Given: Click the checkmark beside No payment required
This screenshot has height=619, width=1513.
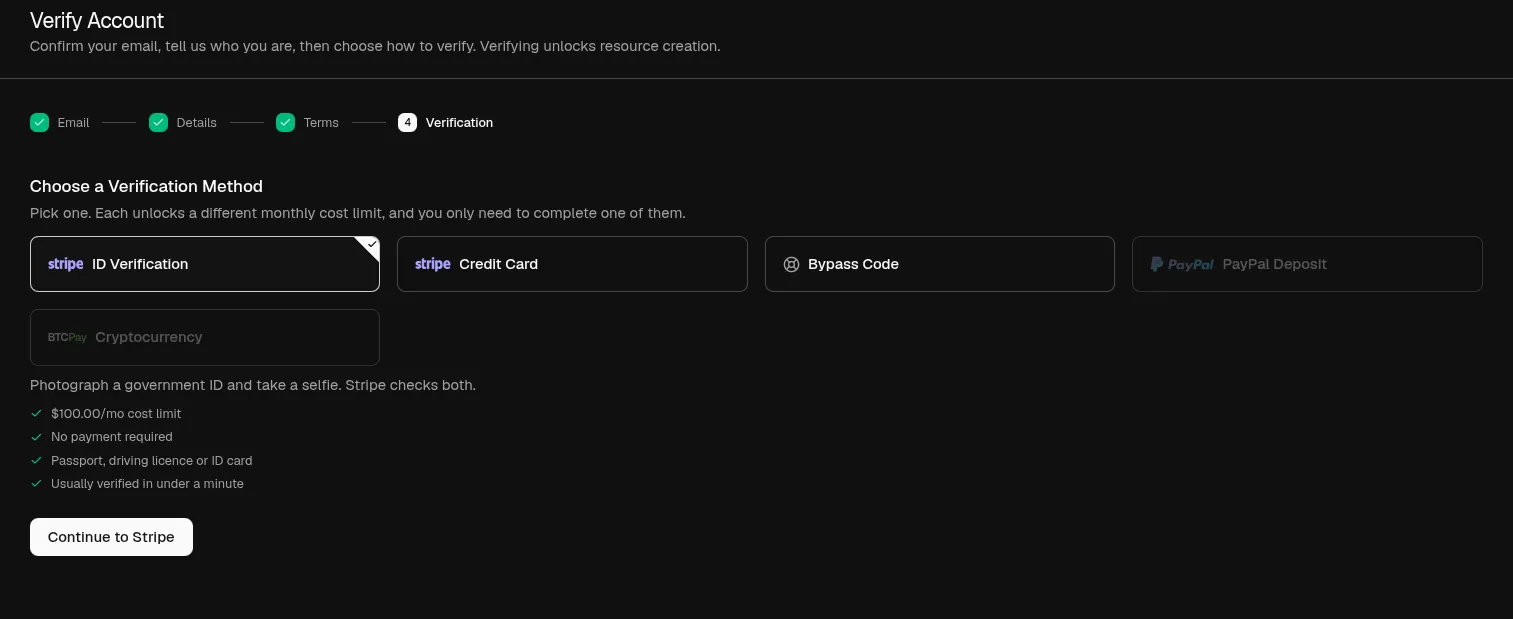Looking at the screenshot, I should pos(37,437).
